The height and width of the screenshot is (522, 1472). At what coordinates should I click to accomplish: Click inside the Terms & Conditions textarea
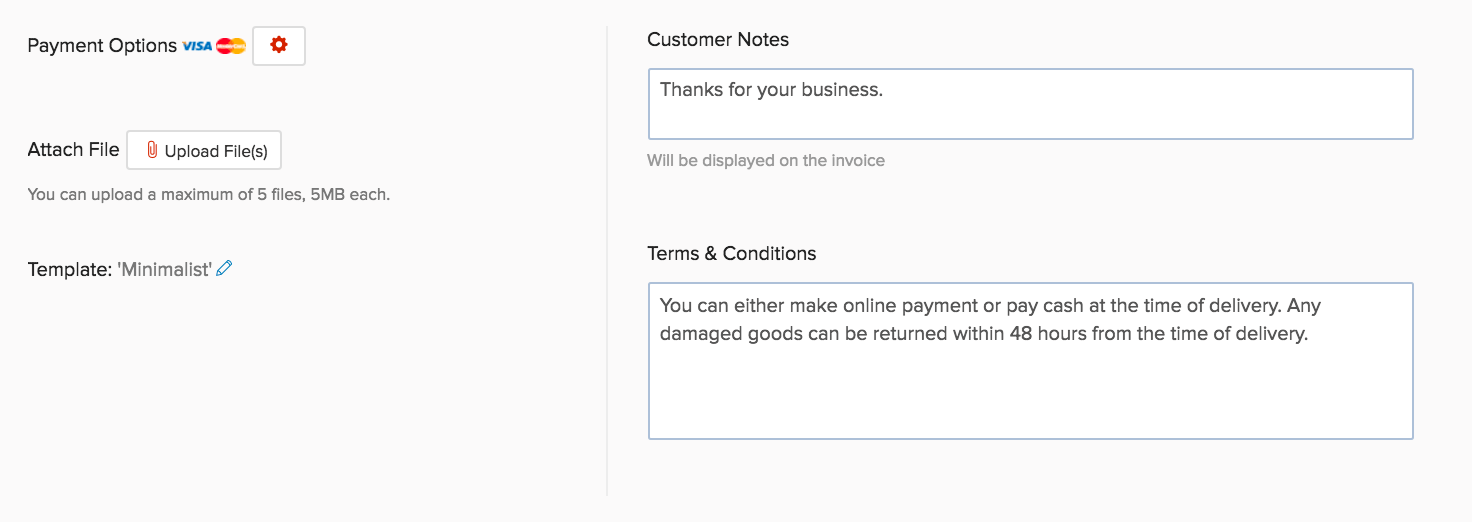(x=1030, y=390)
